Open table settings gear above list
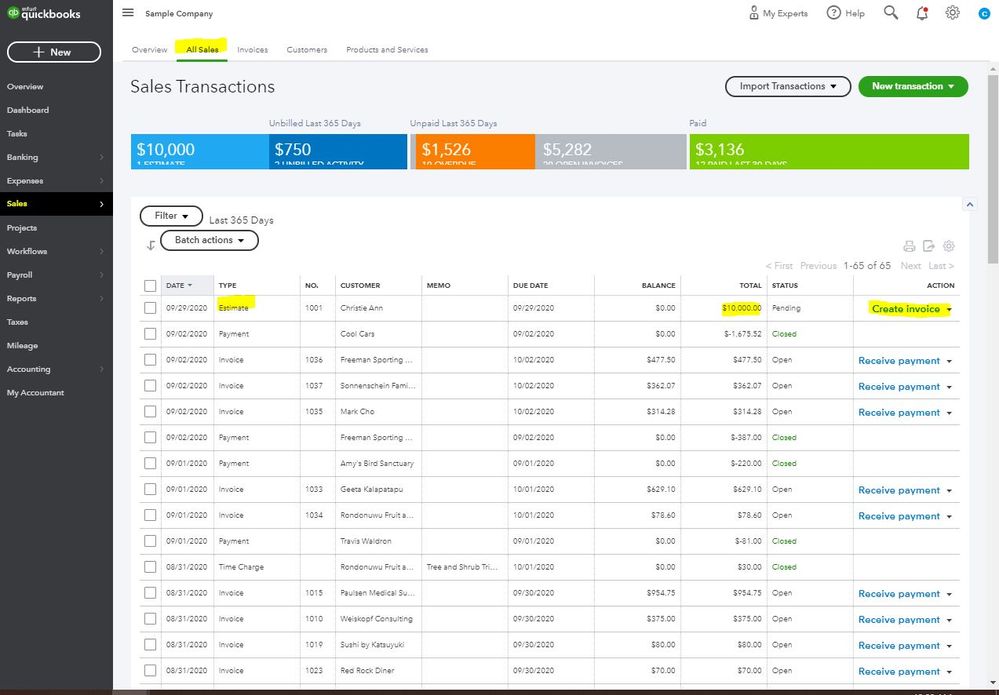This screenshot has width=999, height=695. click(949, 246)
